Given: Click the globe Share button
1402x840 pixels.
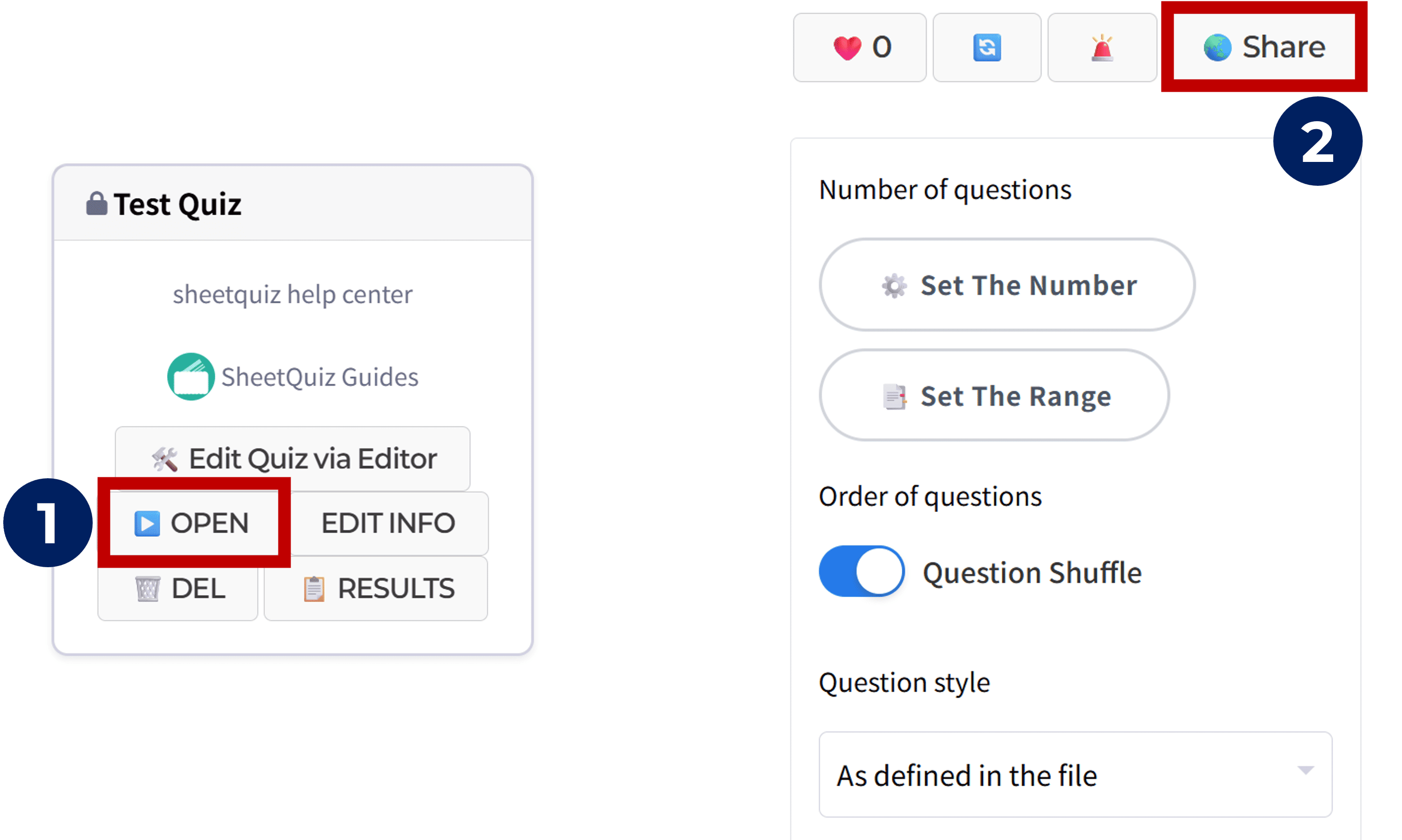Looking at the screenshot, I should point(1263,47).
